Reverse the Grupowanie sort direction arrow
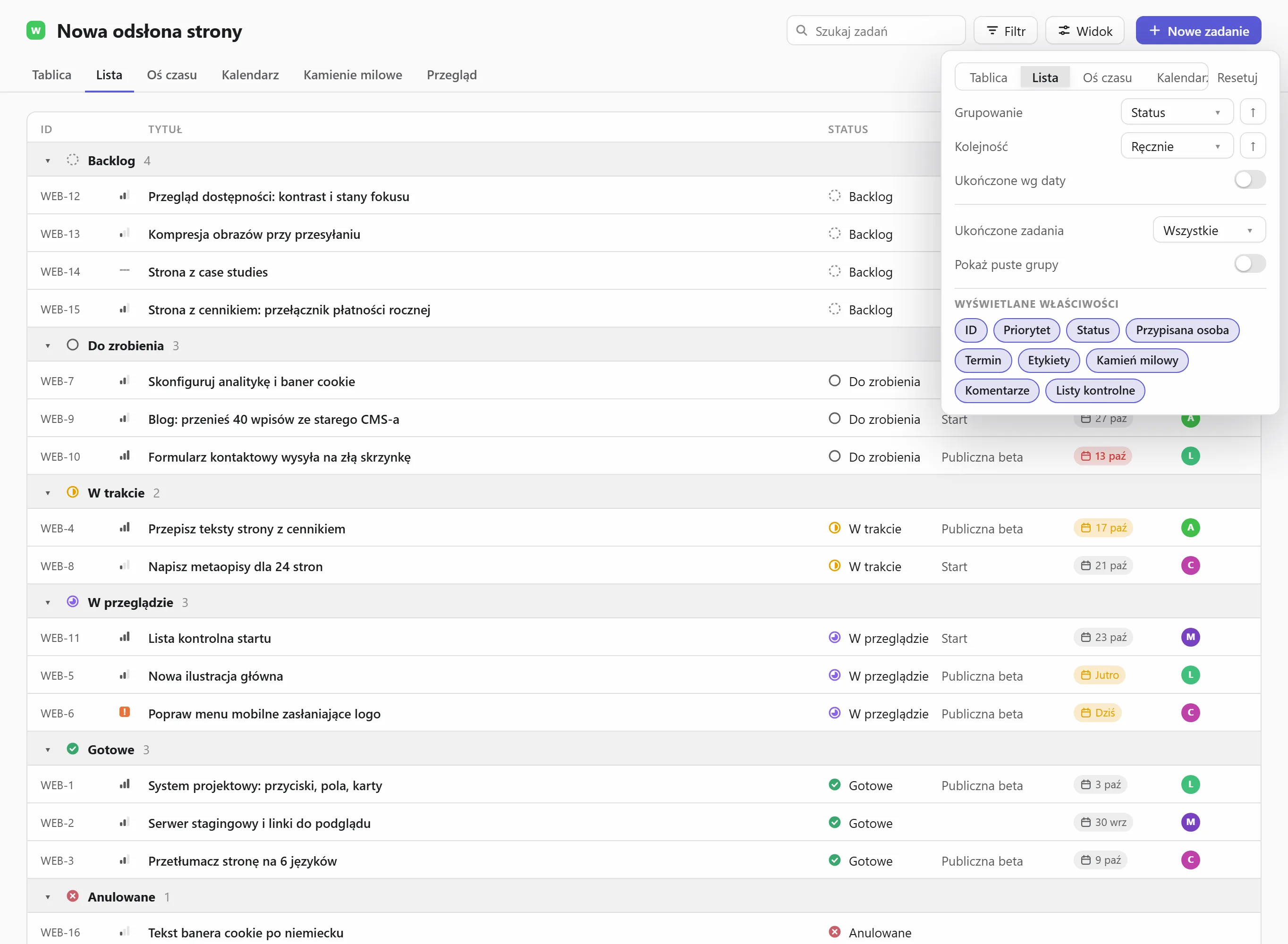The height and width of the screenshot is (944, 1288). coord(1253,112)
